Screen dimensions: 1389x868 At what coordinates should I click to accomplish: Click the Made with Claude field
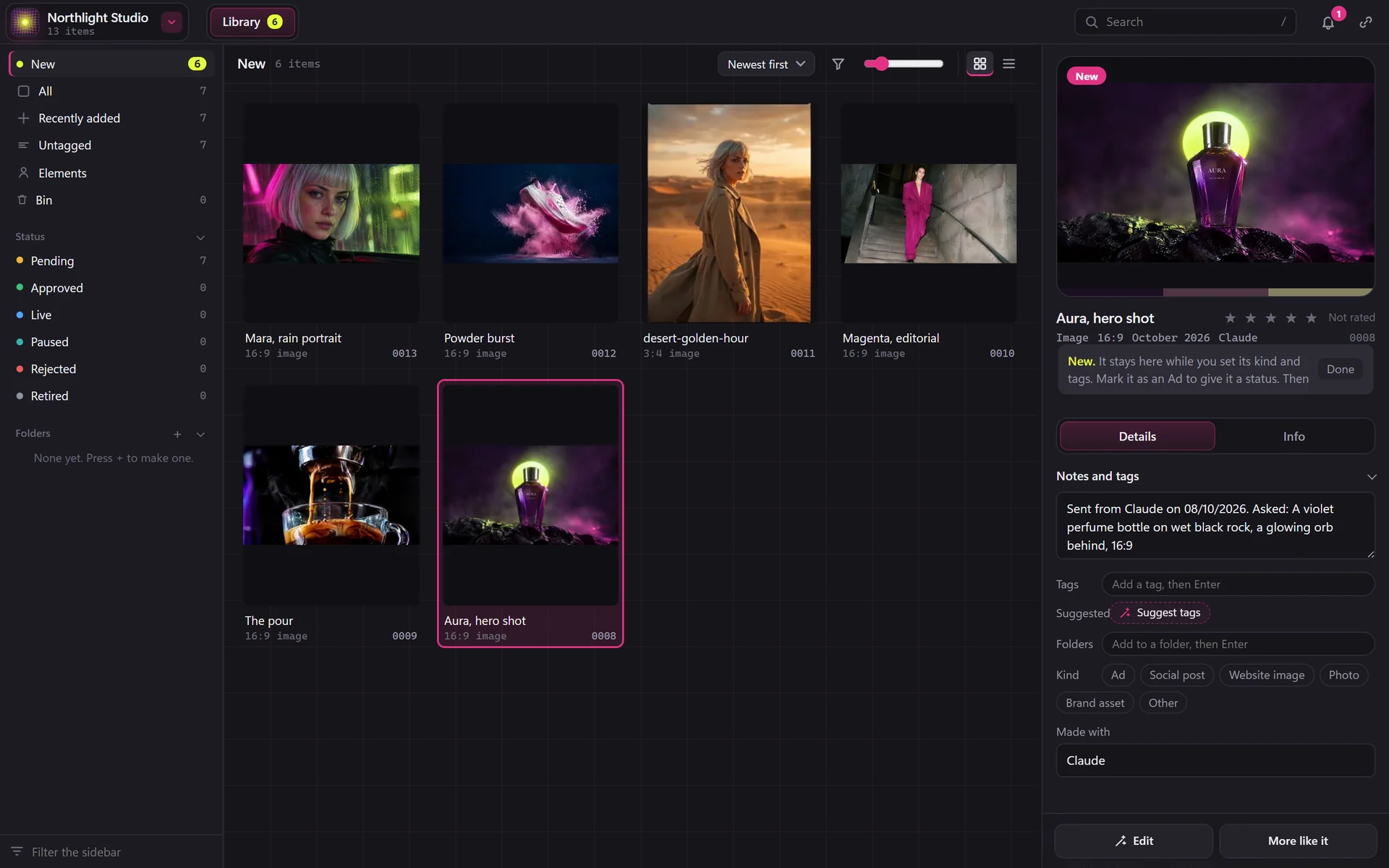coord(1215,760)
